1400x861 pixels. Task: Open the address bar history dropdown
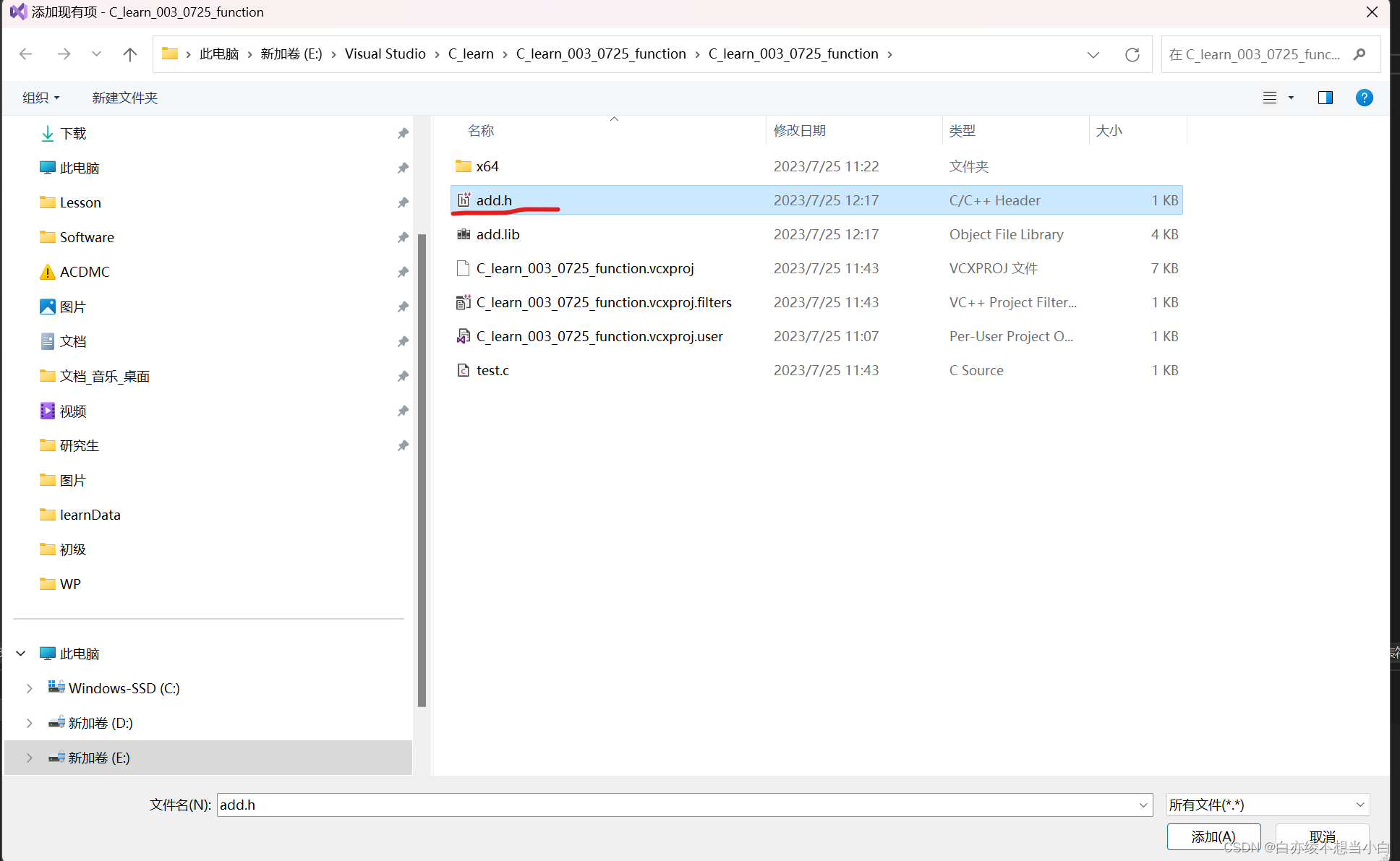coord(1093,54)
